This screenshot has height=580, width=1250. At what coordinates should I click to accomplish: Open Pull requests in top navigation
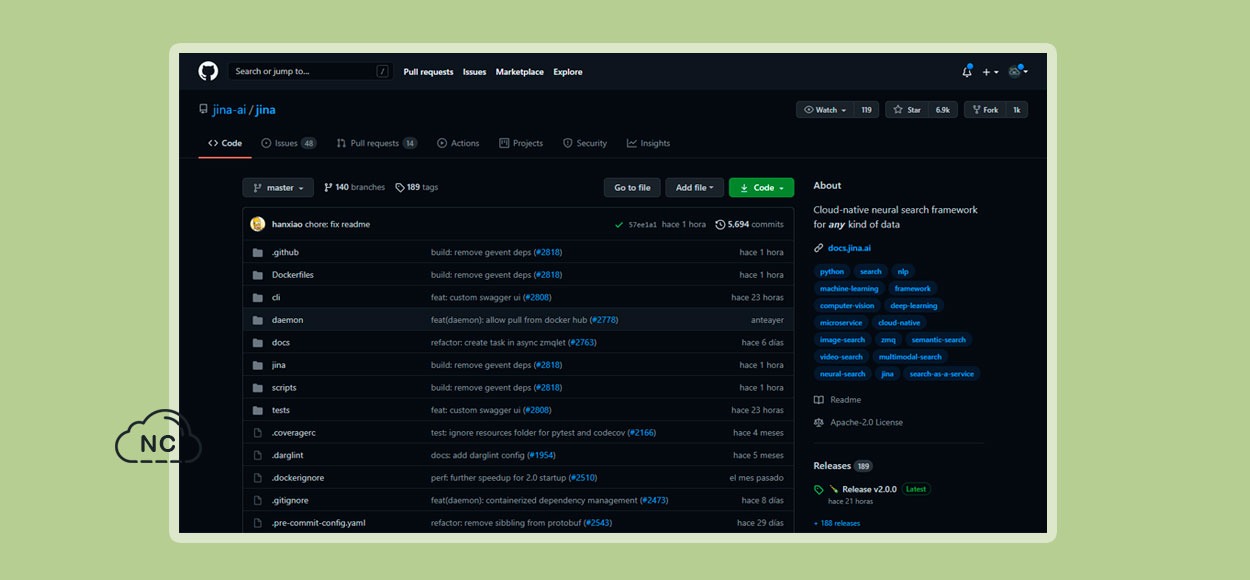pos(428,72)
